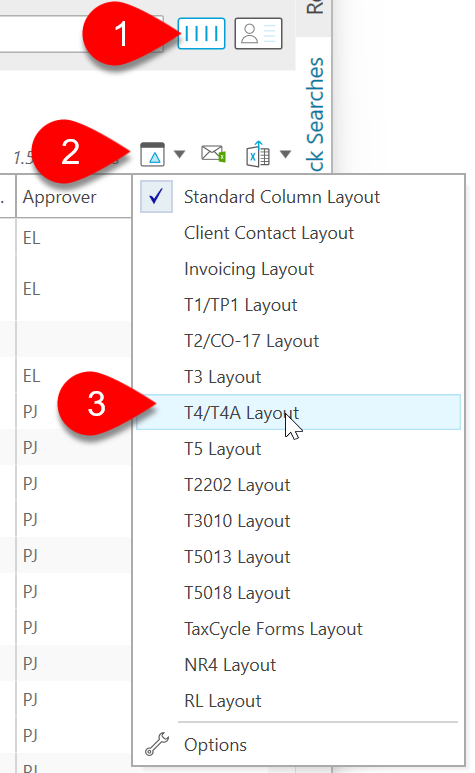Pick NR4 Layout
The width and height of the screenshot is (475, 773).
(x=299, y=665)
